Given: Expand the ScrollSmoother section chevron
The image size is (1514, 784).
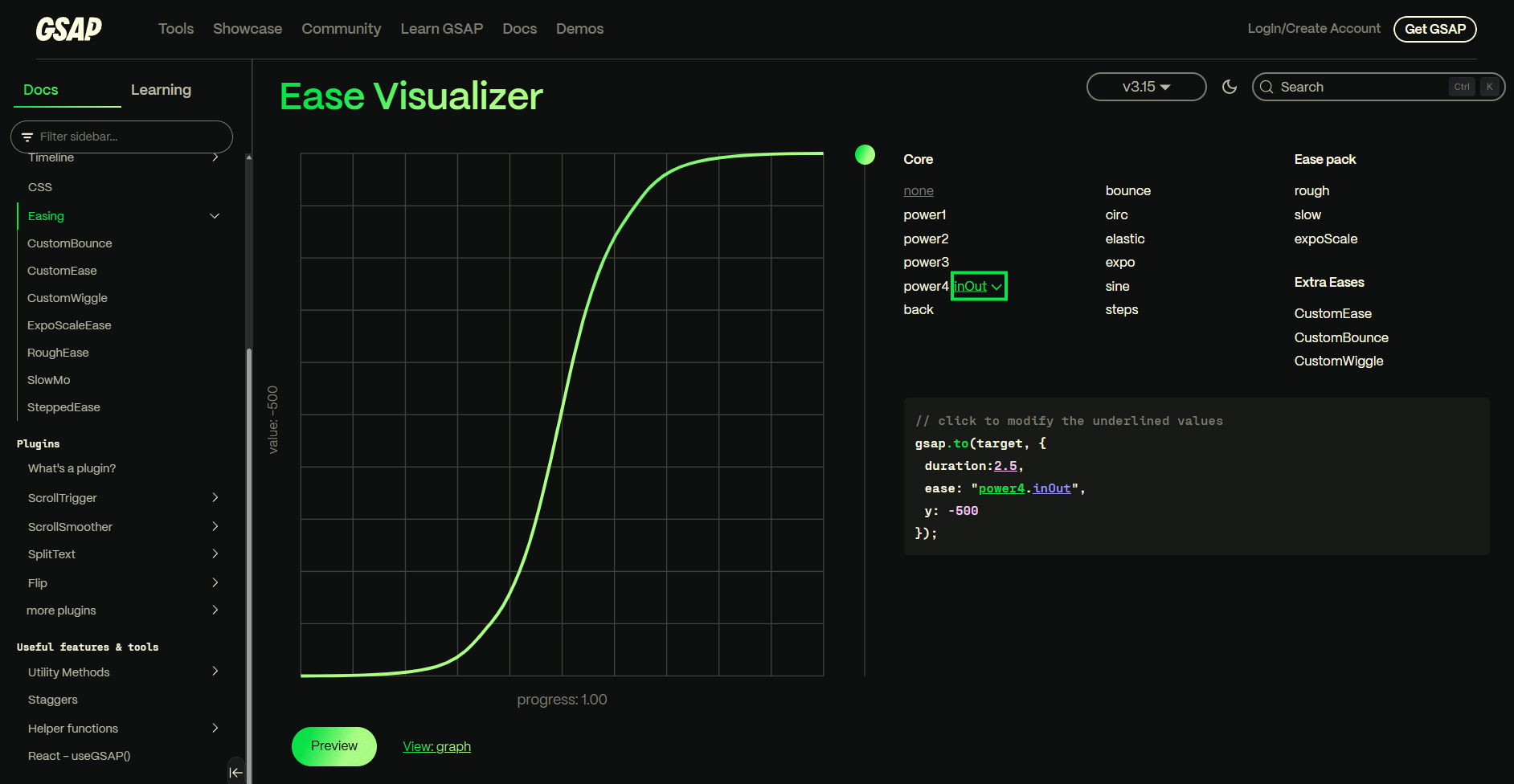Looking at the screenshot, I should coord(215,527).
